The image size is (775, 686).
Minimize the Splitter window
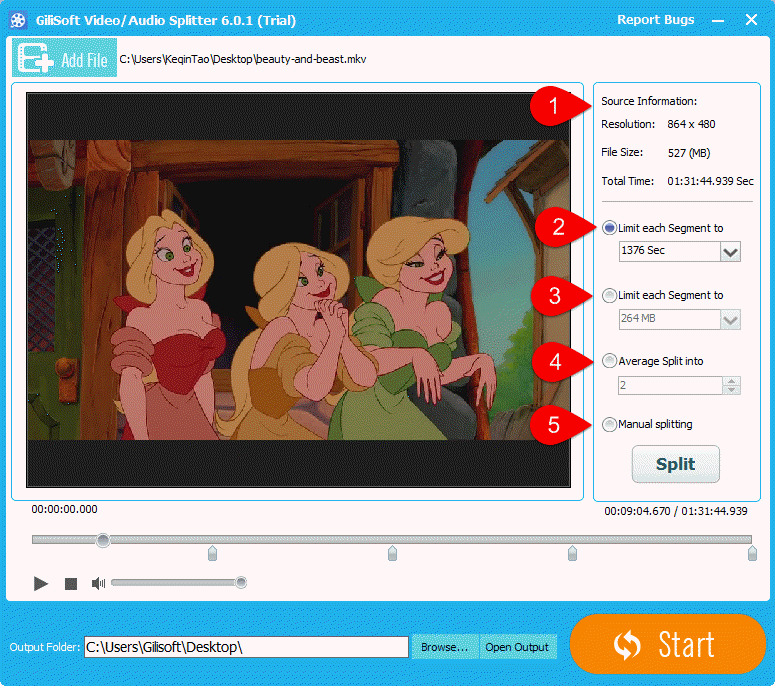click(x=718, y=21)
